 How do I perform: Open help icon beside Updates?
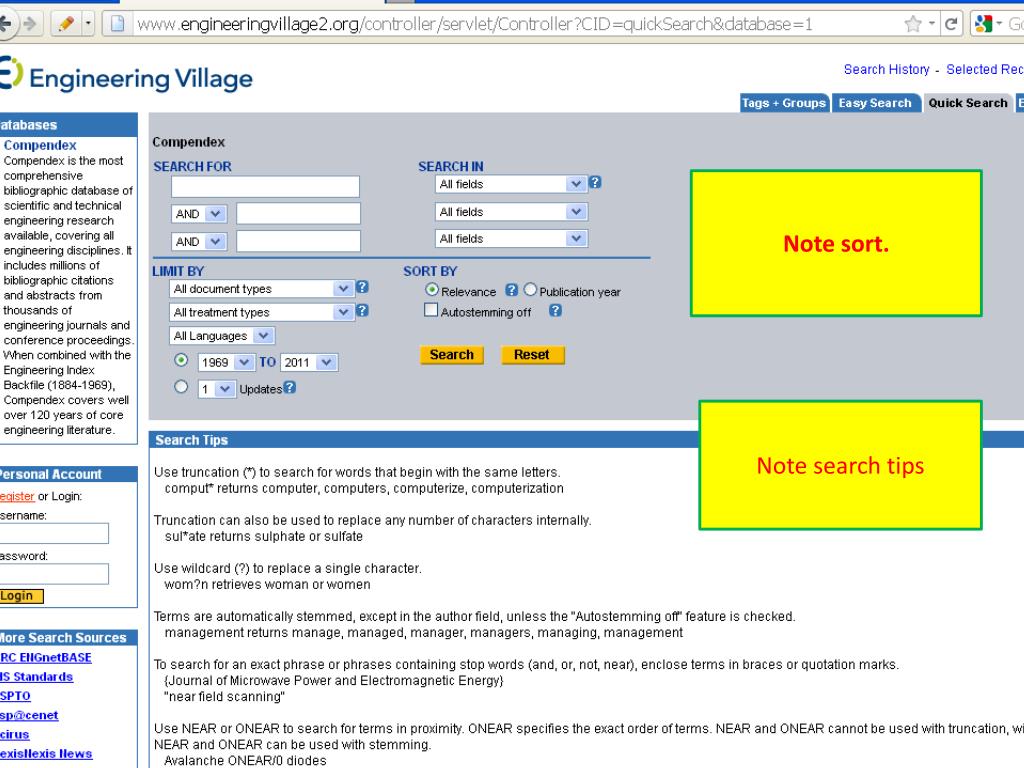click(x=290, y=387)
